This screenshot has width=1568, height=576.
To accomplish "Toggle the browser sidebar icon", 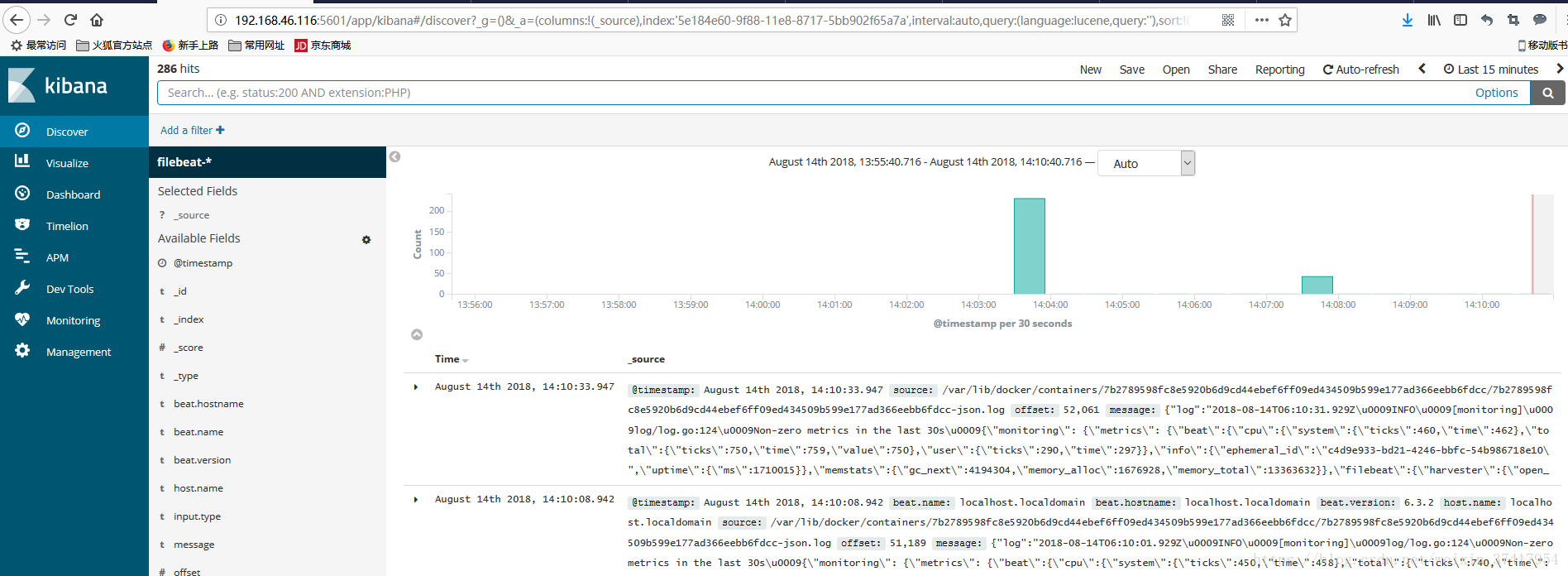I will [x=1460, y=20].
